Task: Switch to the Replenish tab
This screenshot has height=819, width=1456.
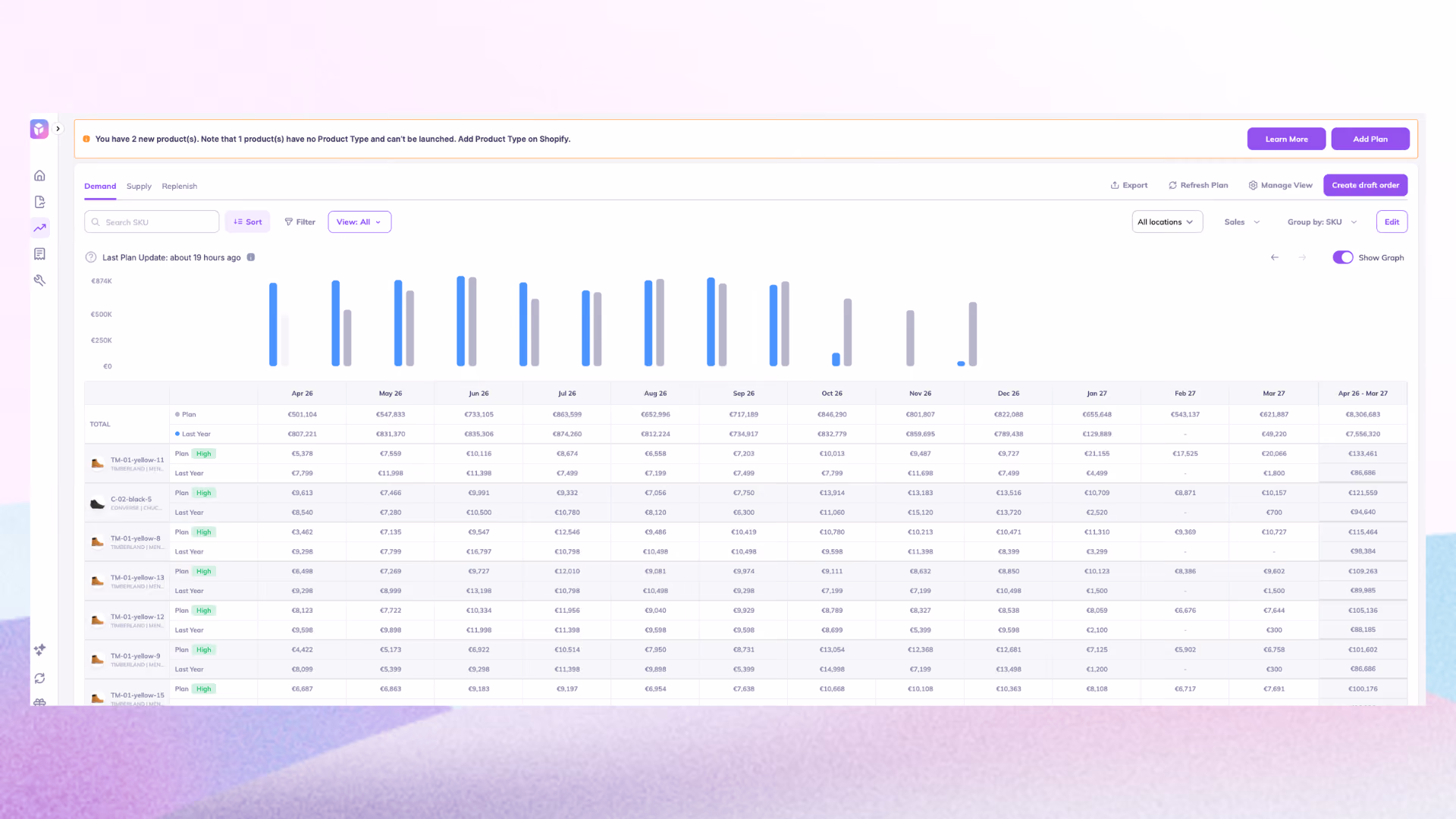Action: pyautogui.click(x=179, y=187)
